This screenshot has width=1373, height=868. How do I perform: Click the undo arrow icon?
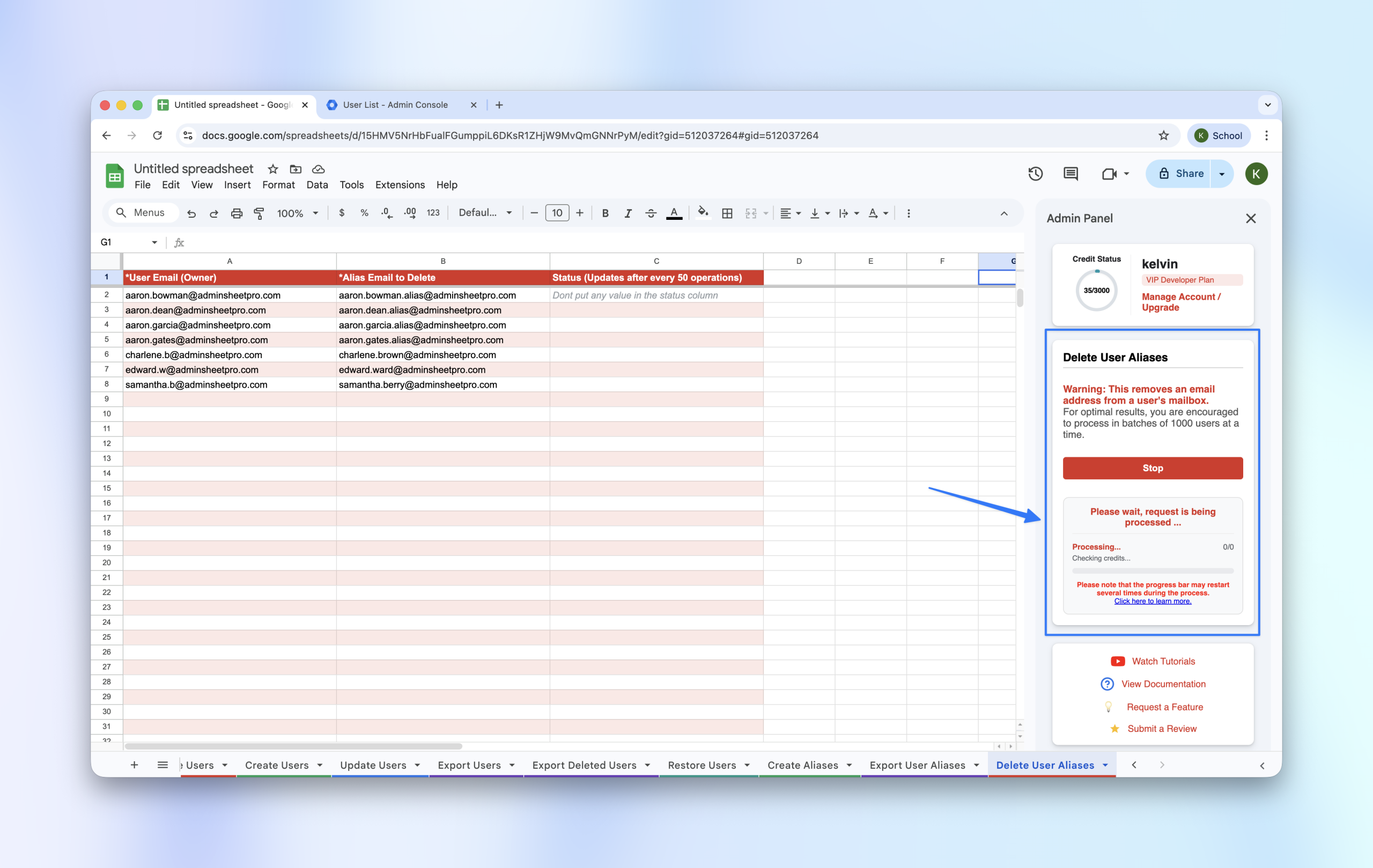click(191, 213)
